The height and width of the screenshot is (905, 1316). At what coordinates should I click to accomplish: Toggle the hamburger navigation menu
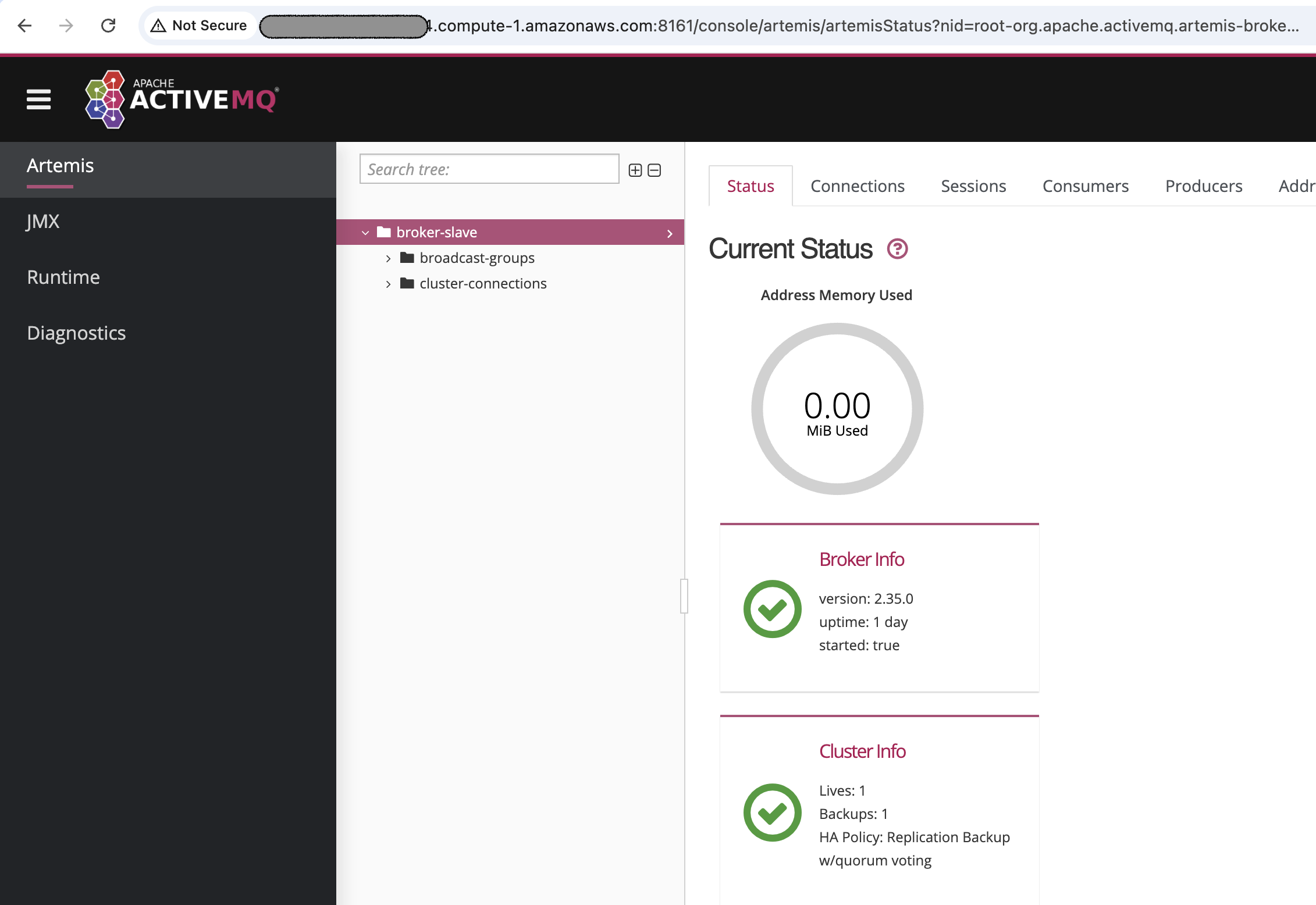tap(38, 99)
